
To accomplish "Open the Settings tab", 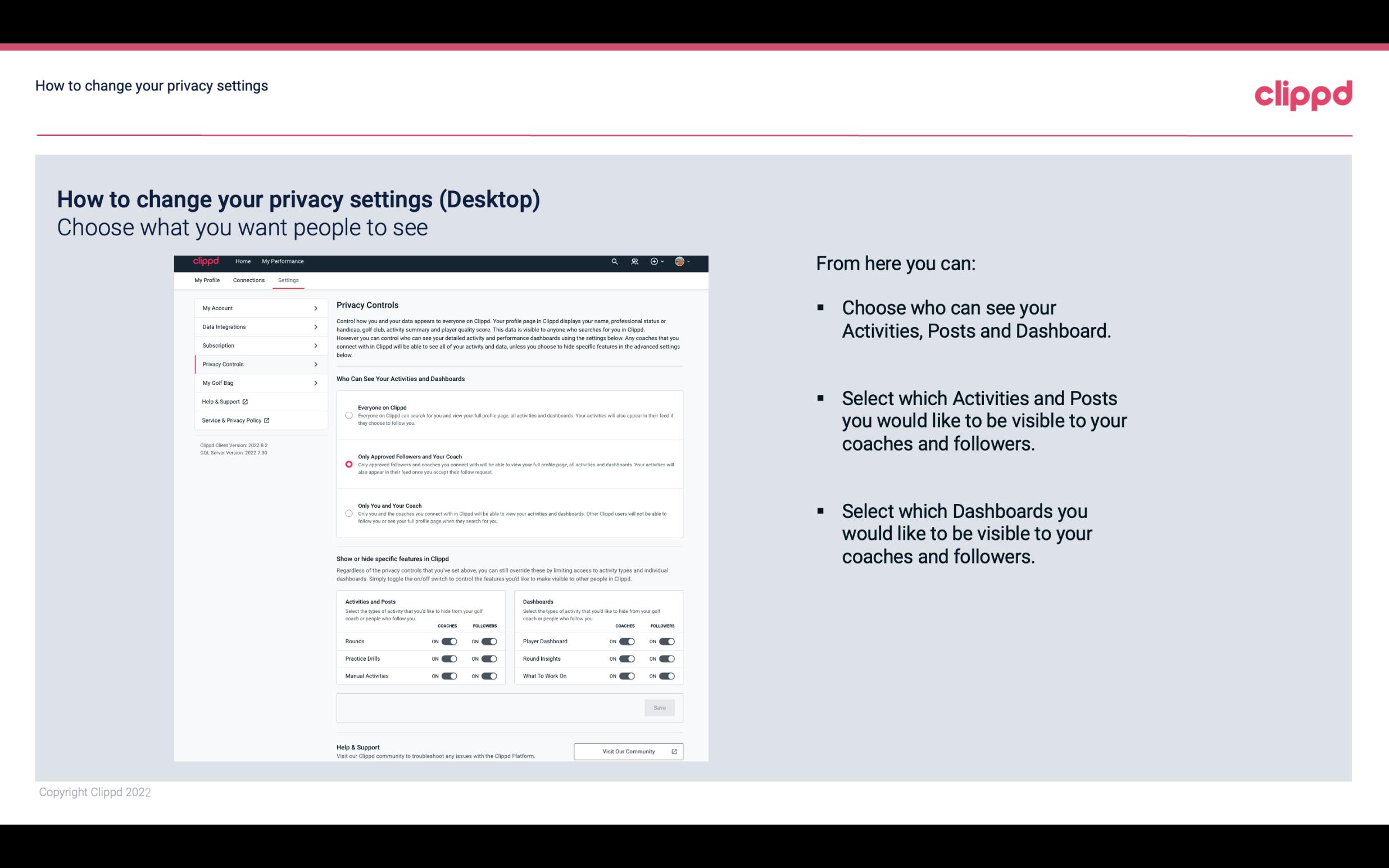I will click(x=288, y=280).
